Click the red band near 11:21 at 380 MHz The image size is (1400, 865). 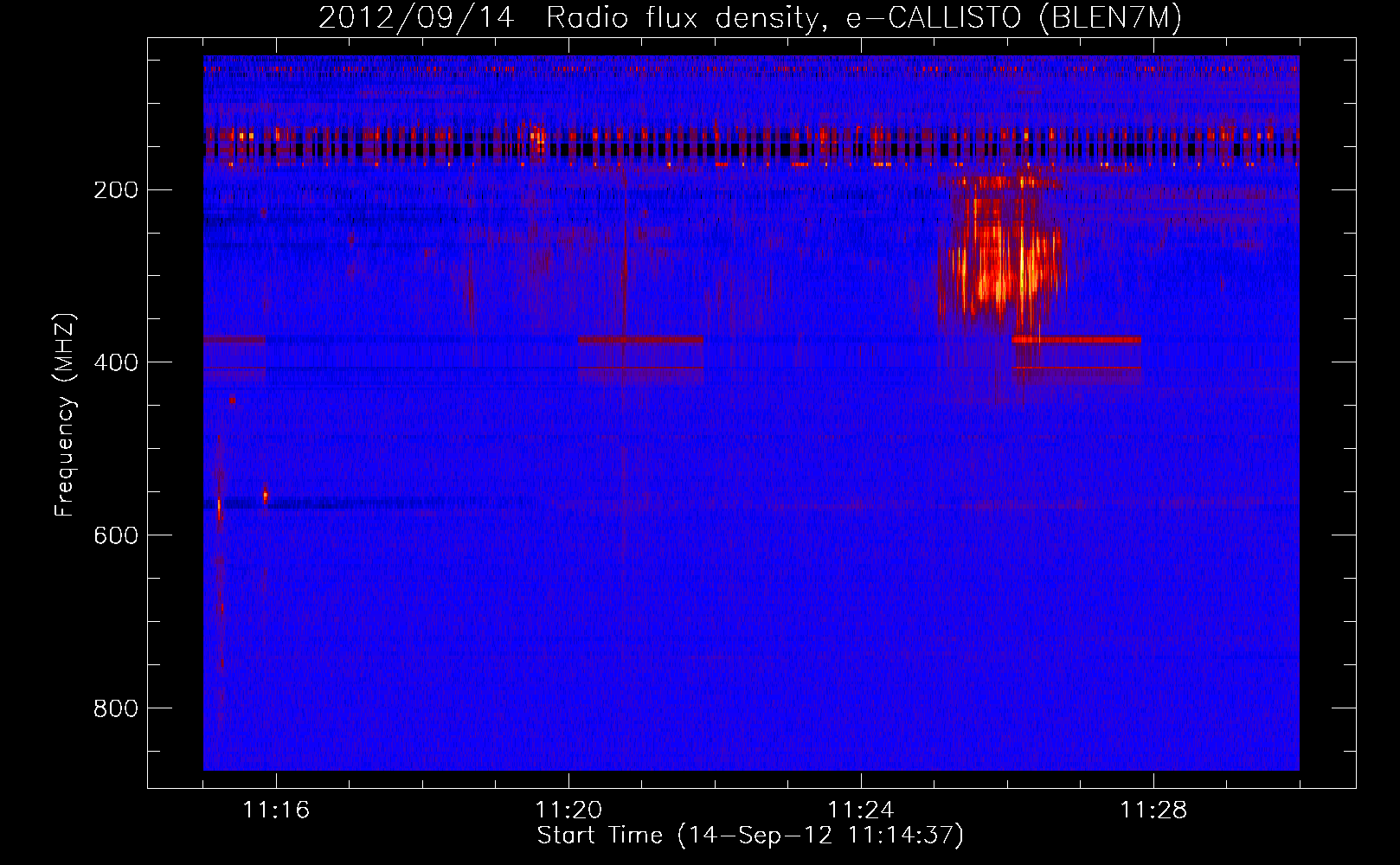(x=641, y=340)
